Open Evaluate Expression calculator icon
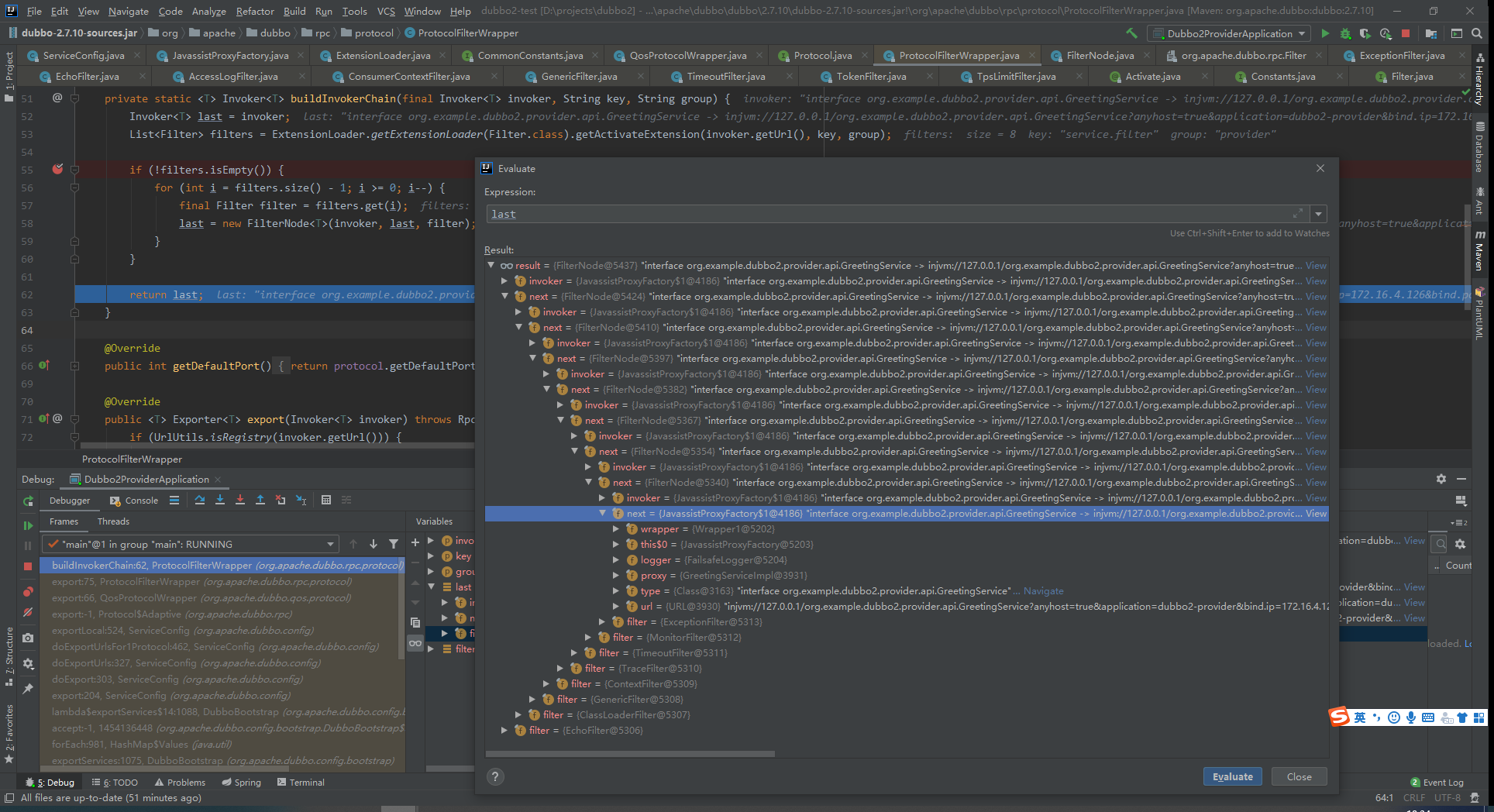 [x=326, y=501]
